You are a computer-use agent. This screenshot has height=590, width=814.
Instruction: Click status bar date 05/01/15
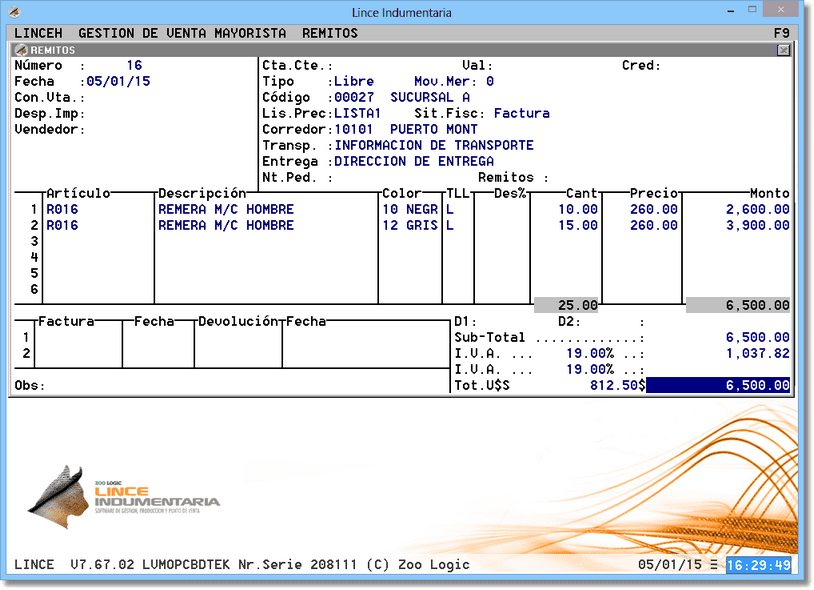(x=670, y=565)
